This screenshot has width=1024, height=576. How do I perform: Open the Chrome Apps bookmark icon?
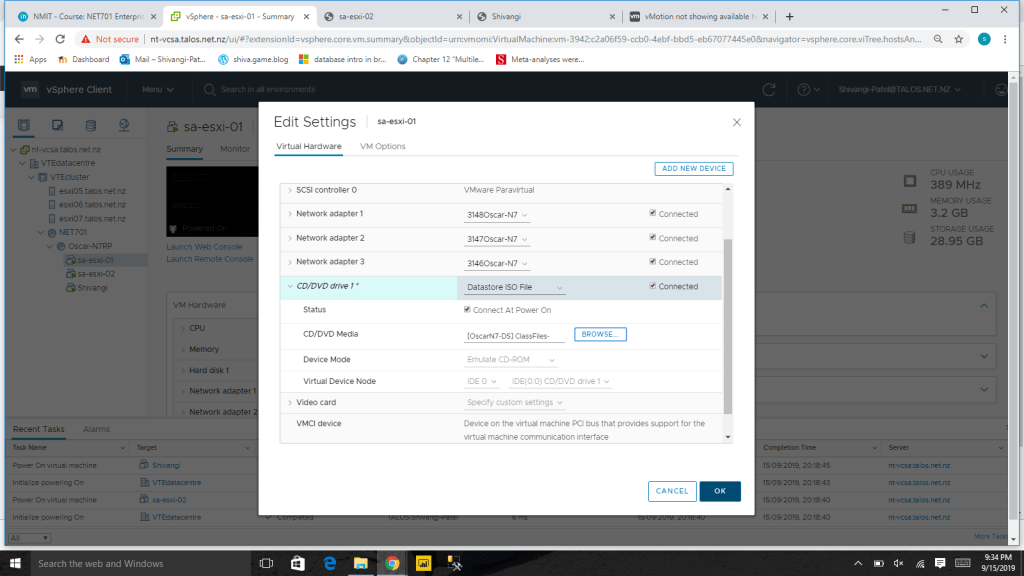coord(18,59)
